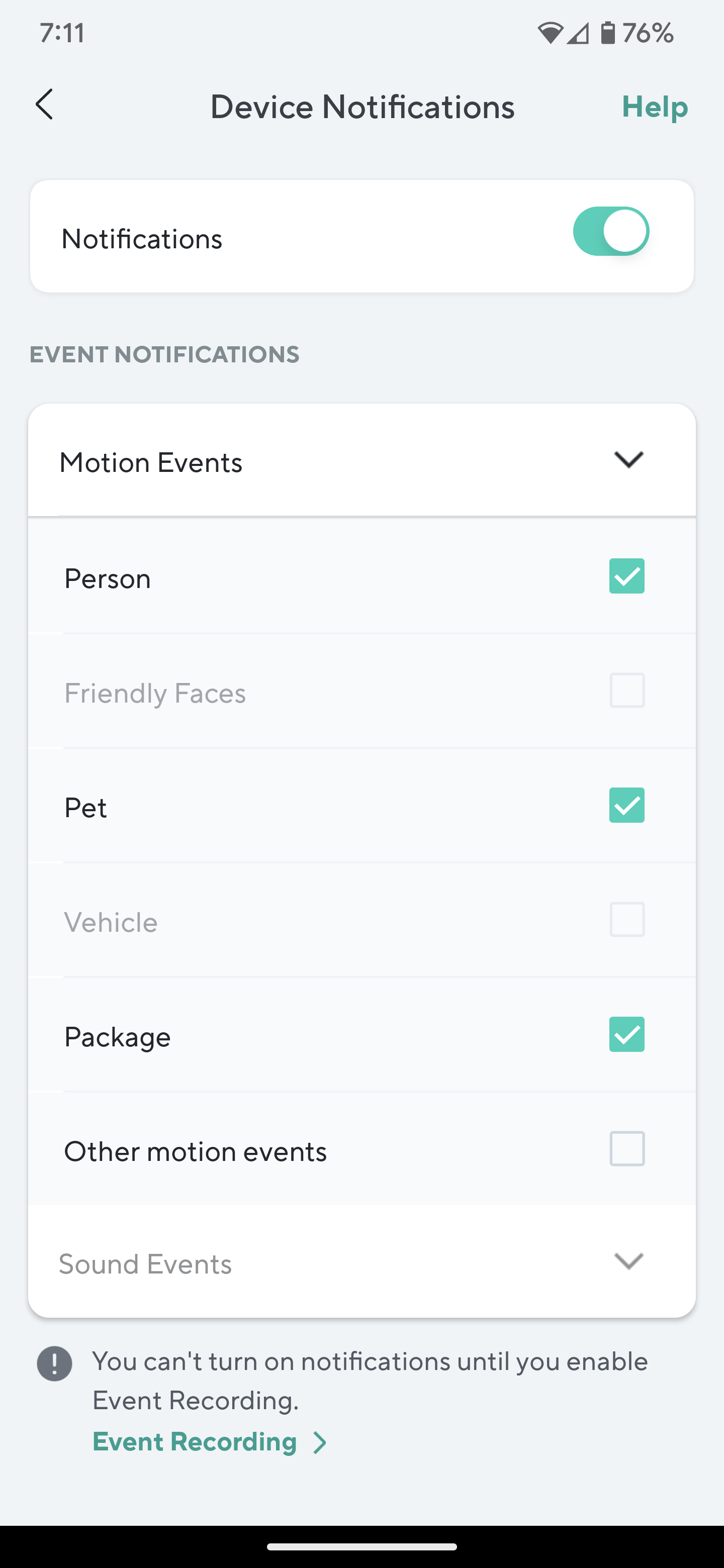Expand the Sound Events section
This screenshot has height=1568, width=724.
point(628,1261)
